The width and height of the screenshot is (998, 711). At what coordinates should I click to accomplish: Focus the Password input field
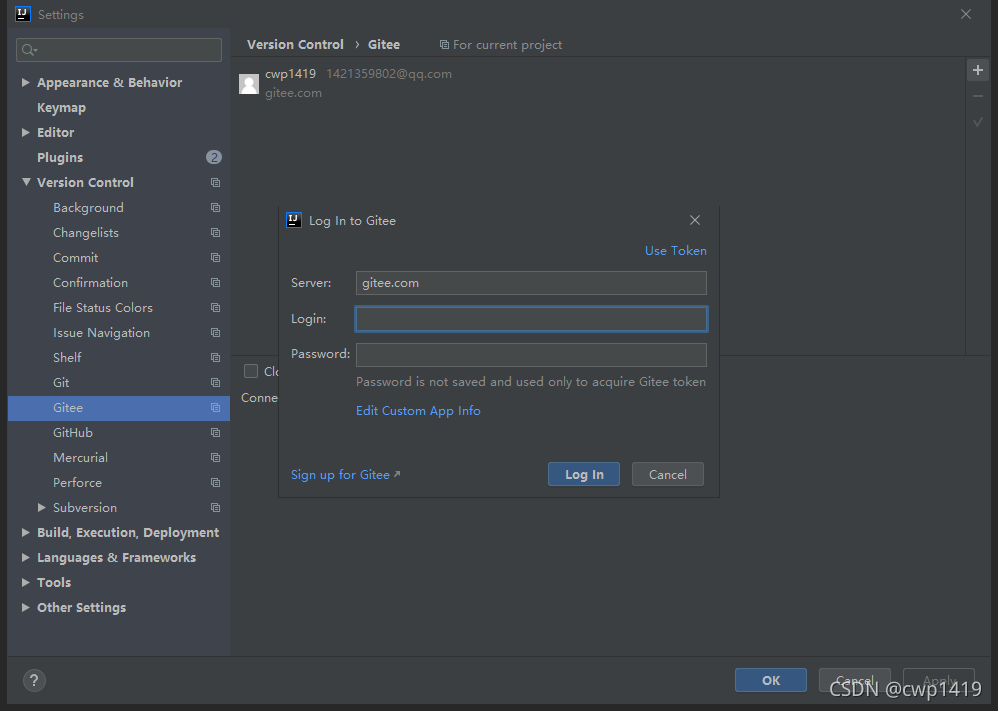pos(531,355)
